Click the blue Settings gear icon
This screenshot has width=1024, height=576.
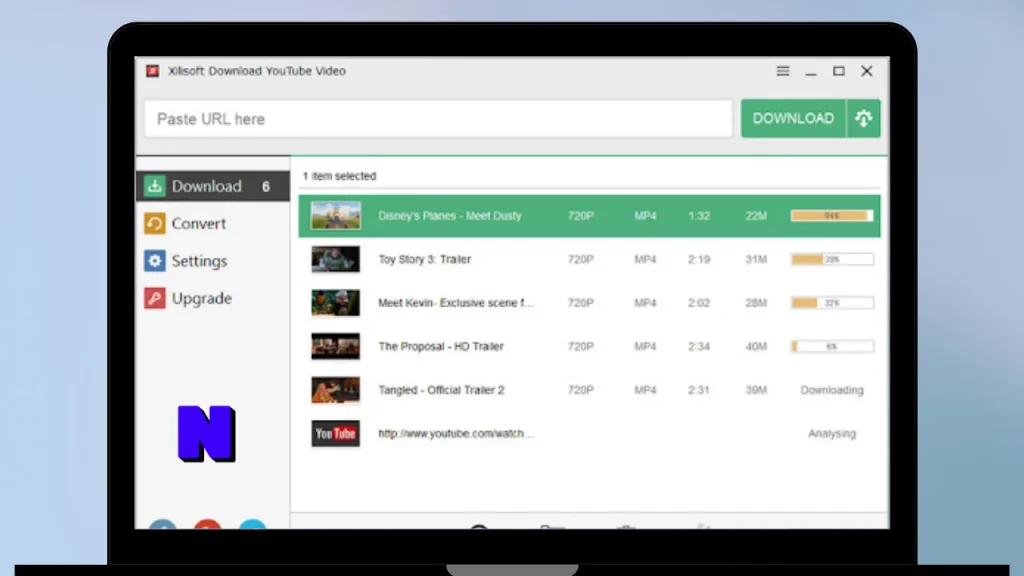click(155, 261)
